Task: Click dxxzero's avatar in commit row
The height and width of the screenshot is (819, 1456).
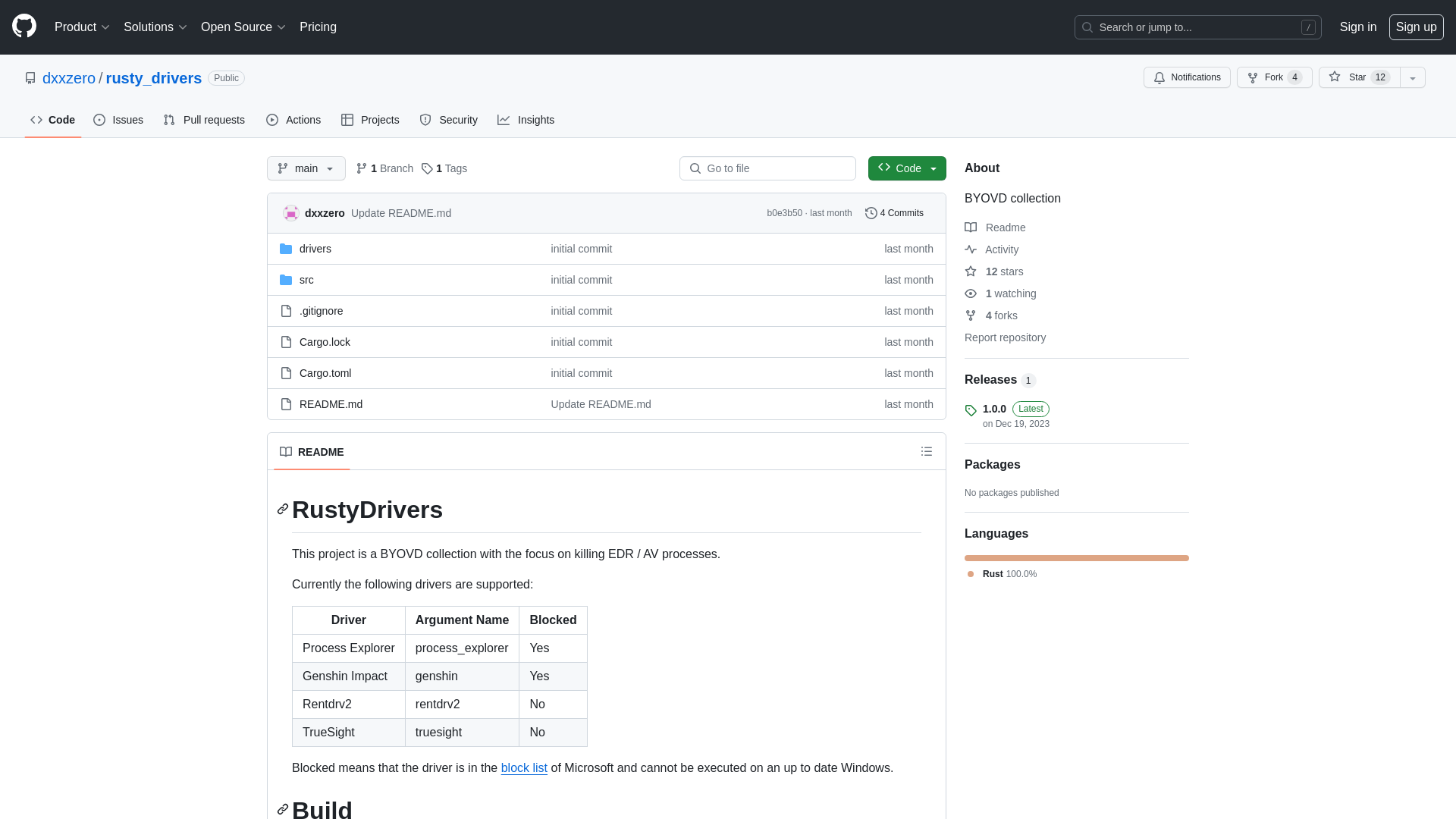Action: pos(291,213)
